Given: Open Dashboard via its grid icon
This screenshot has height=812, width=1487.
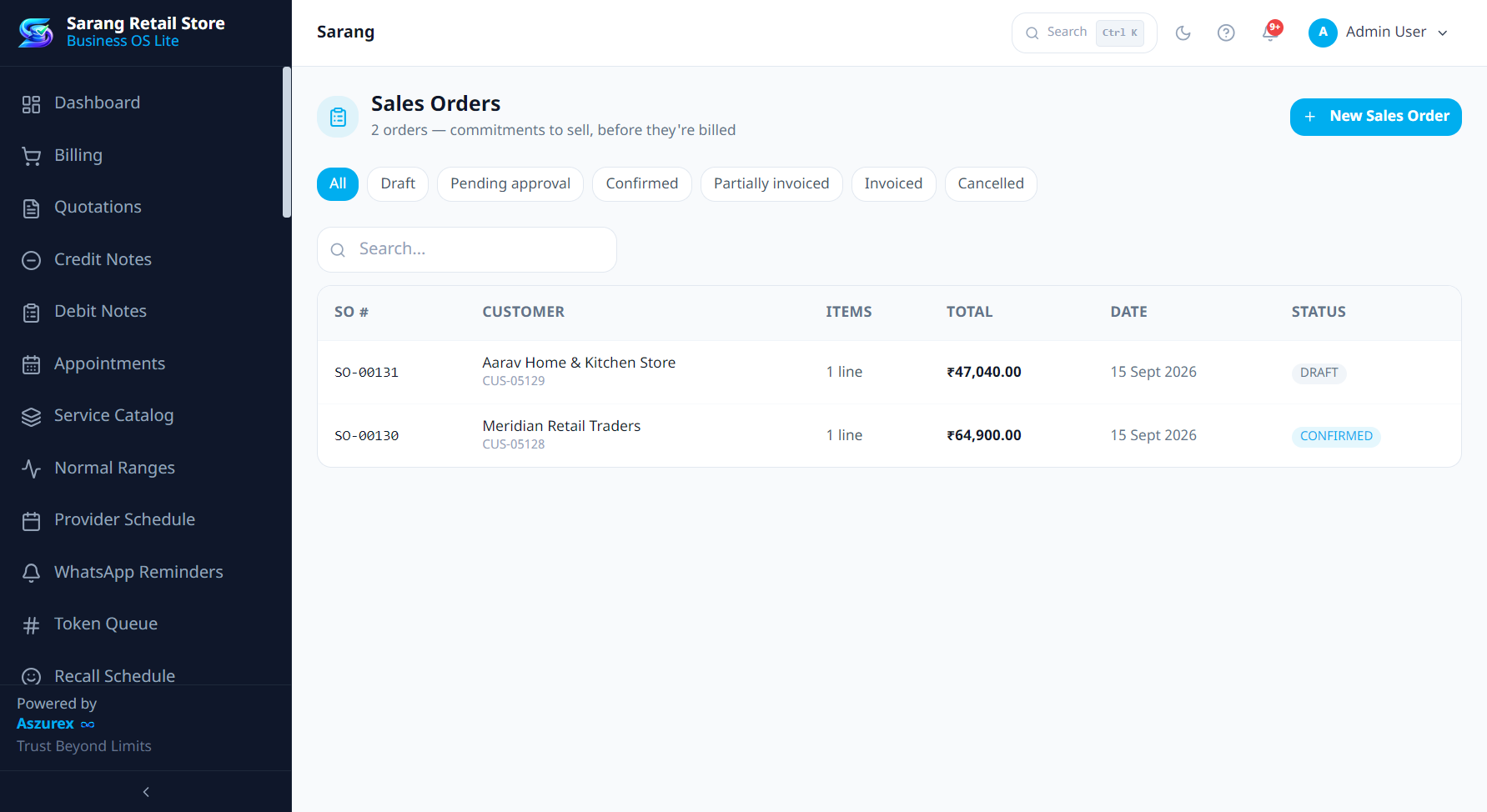Looking at the screenshot, I should tap(31, 104).
